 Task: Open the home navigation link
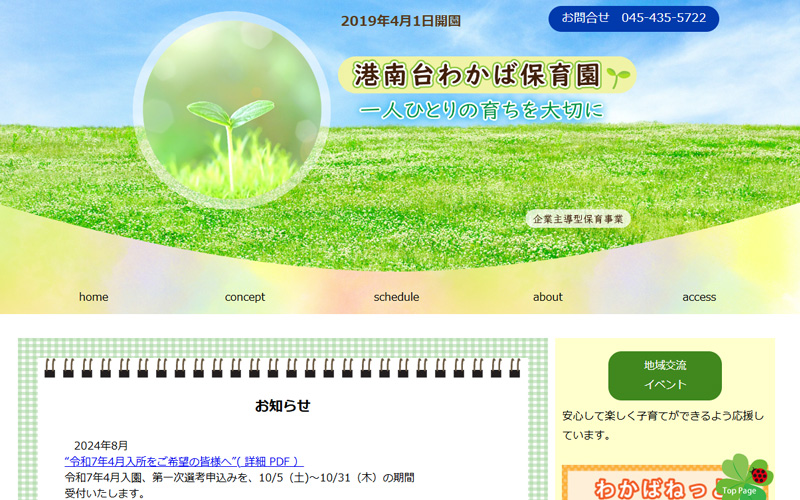click(93, 297)
